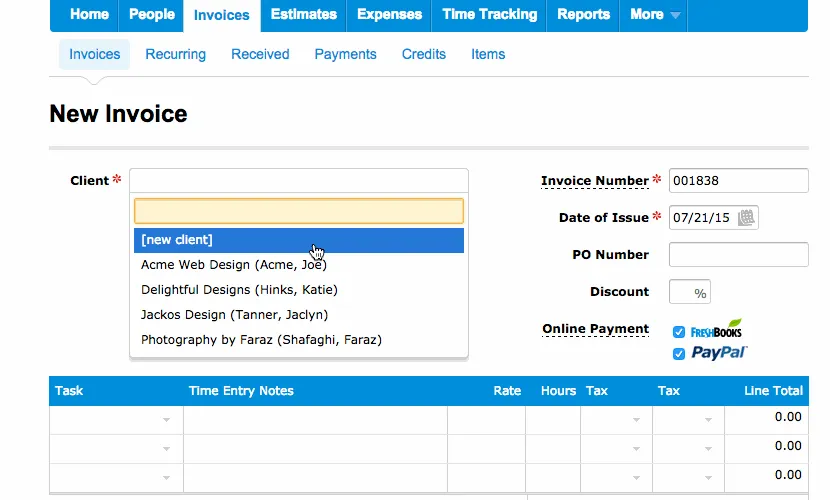Go to the Recurring invoices subtab

[175, 54]
